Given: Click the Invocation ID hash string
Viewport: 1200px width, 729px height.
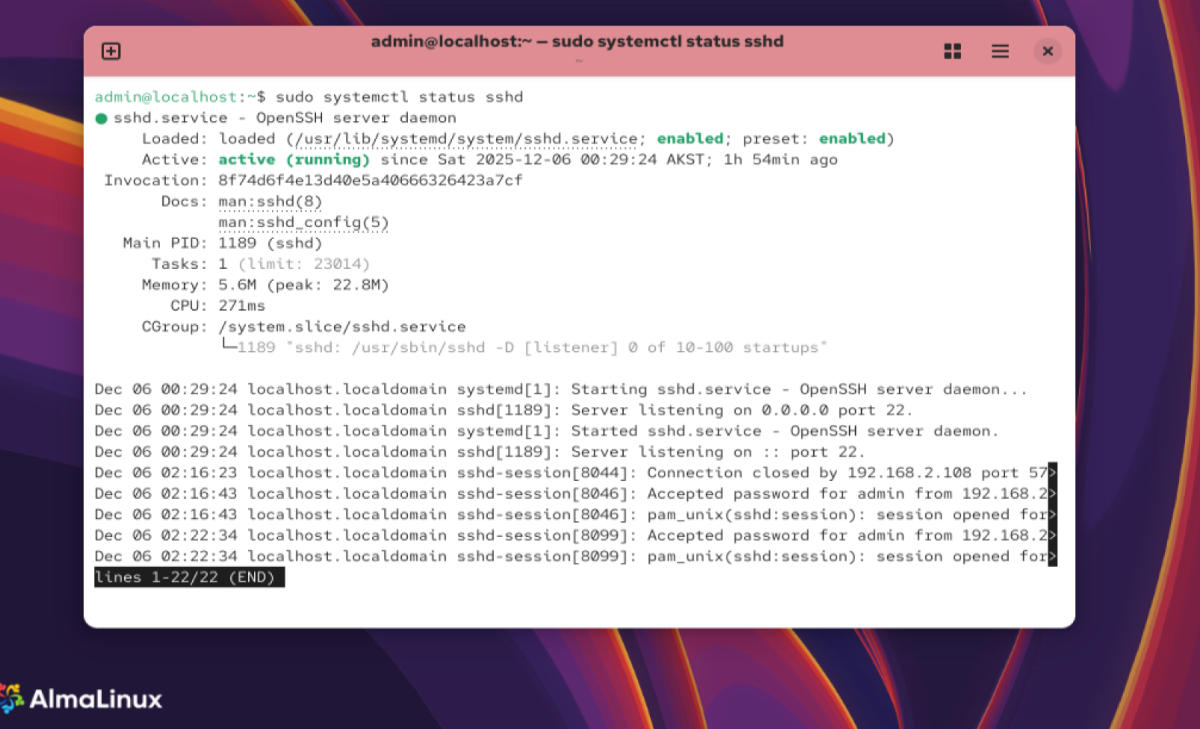Looking at the screenshot, I should pyautogui.click(x=370, y=180).
